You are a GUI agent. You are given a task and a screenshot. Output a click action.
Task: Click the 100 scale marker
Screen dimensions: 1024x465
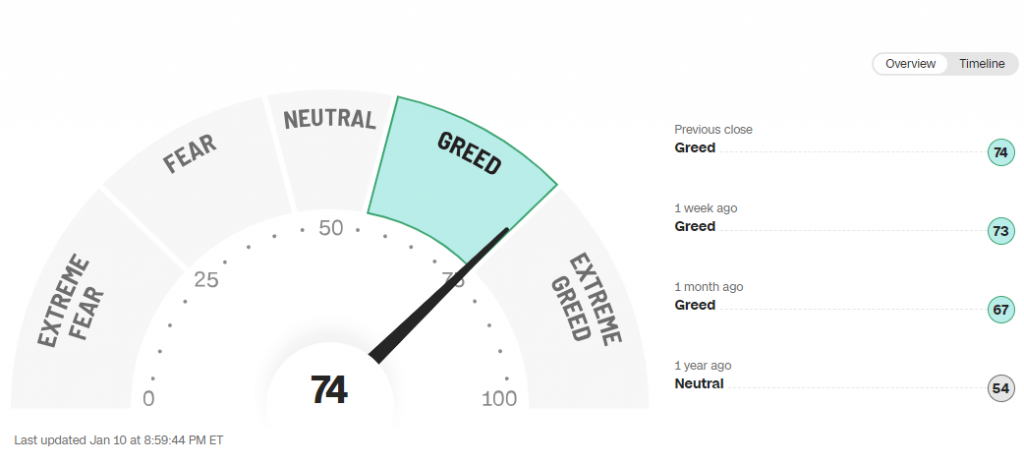(x=499, y=399)
